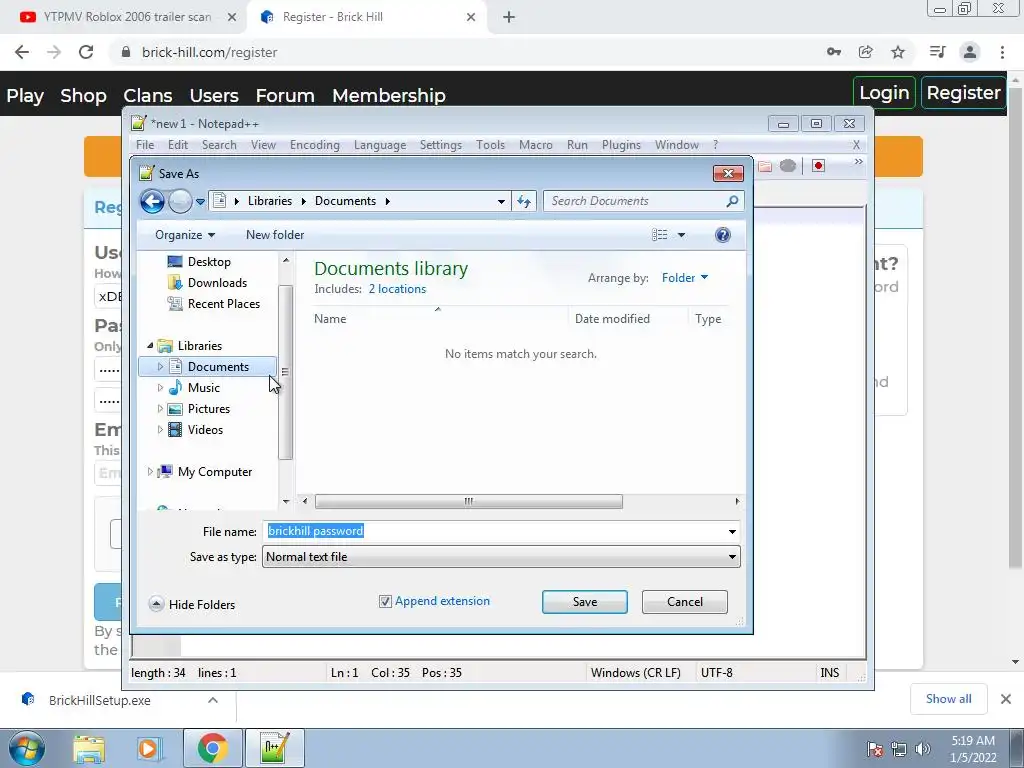Expand the Pictures library node

click(160, 409)
